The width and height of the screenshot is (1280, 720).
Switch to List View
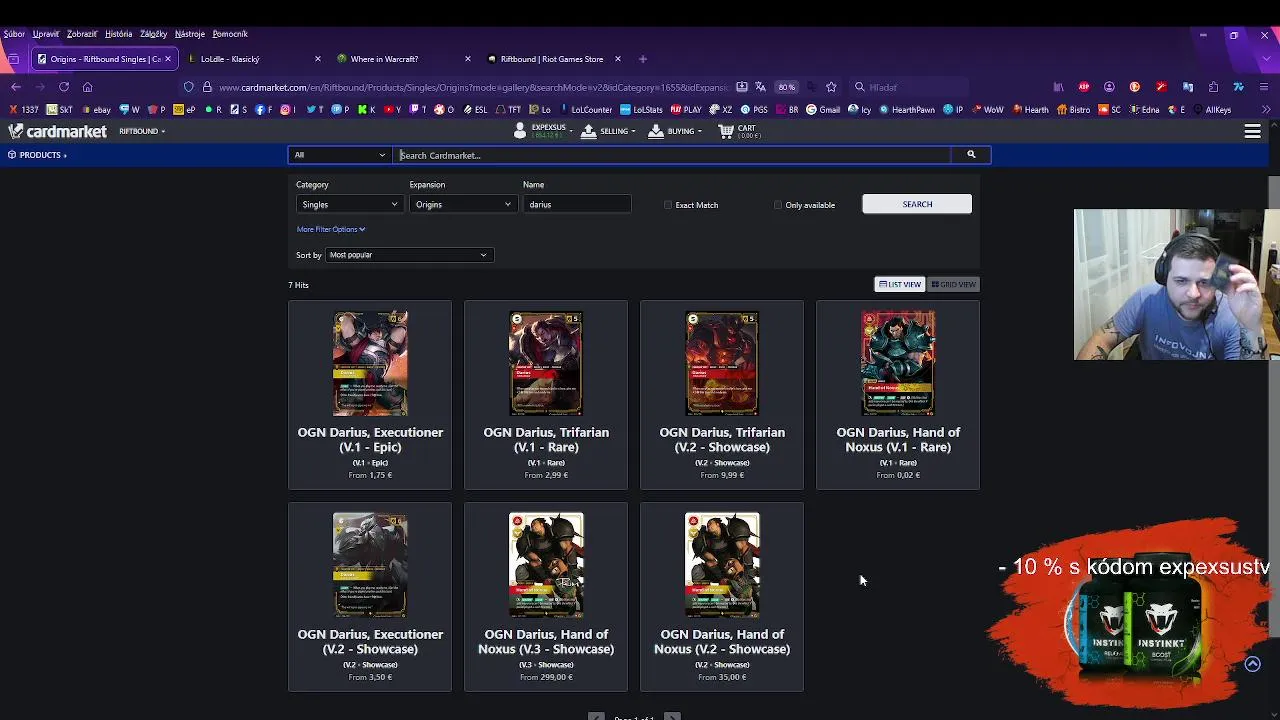click(x=899, y=285)
